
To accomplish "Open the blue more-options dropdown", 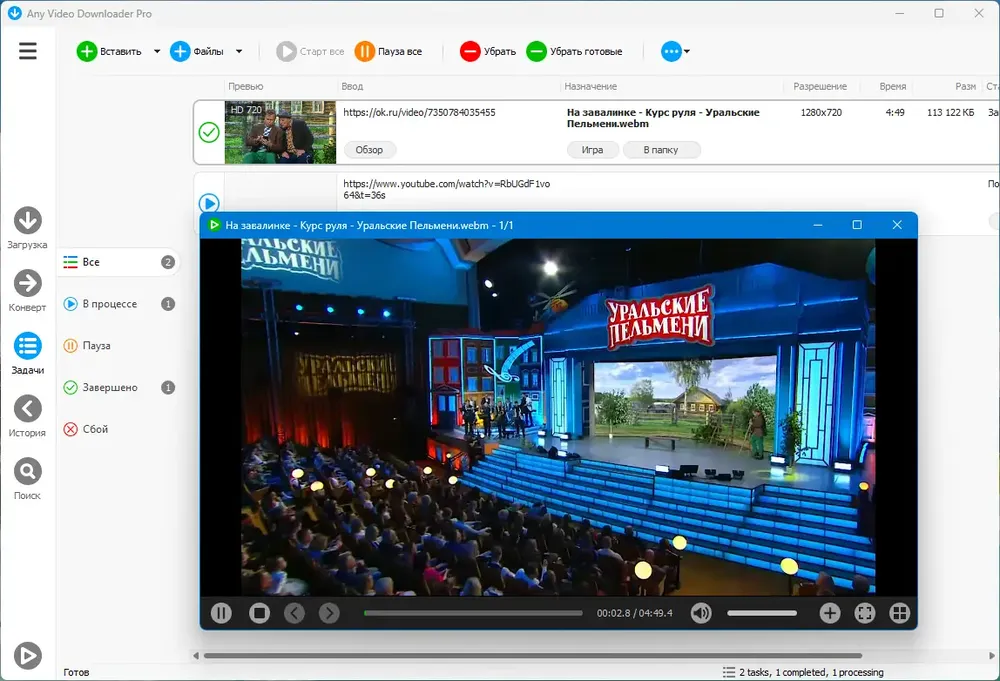I will (675, 51).
